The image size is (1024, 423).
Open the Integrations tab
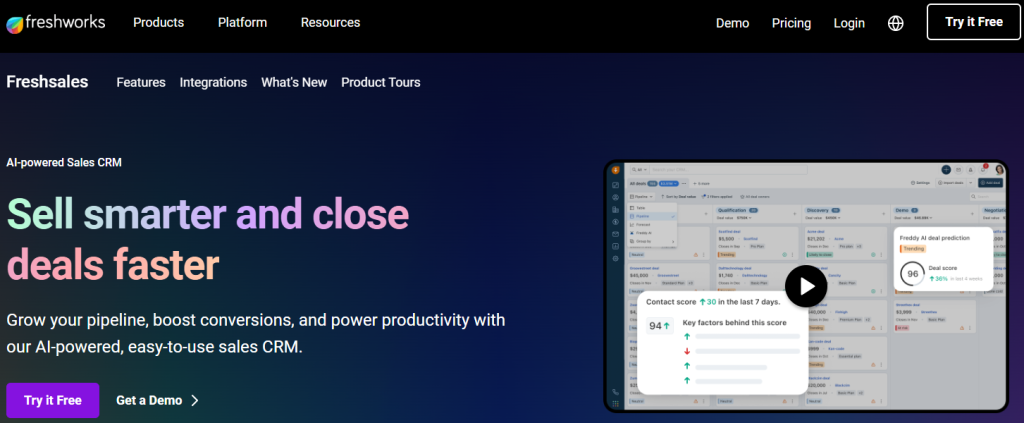point(214,83)
